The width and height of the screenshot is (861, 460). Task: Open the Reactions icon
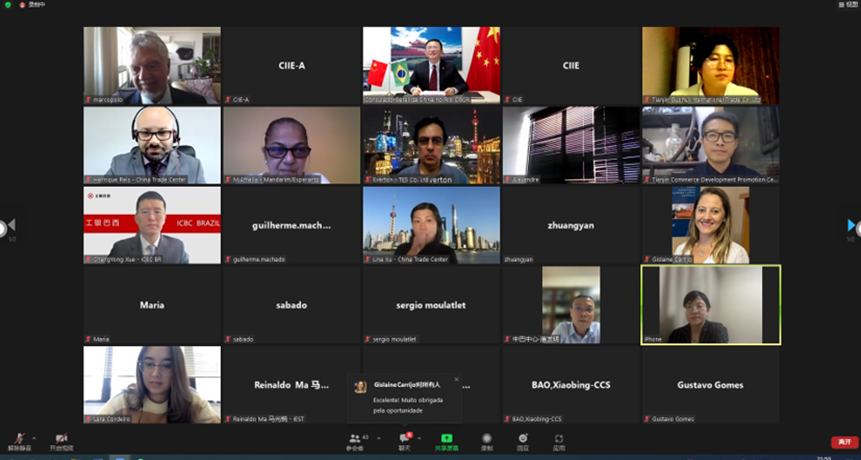click(523, 439)
